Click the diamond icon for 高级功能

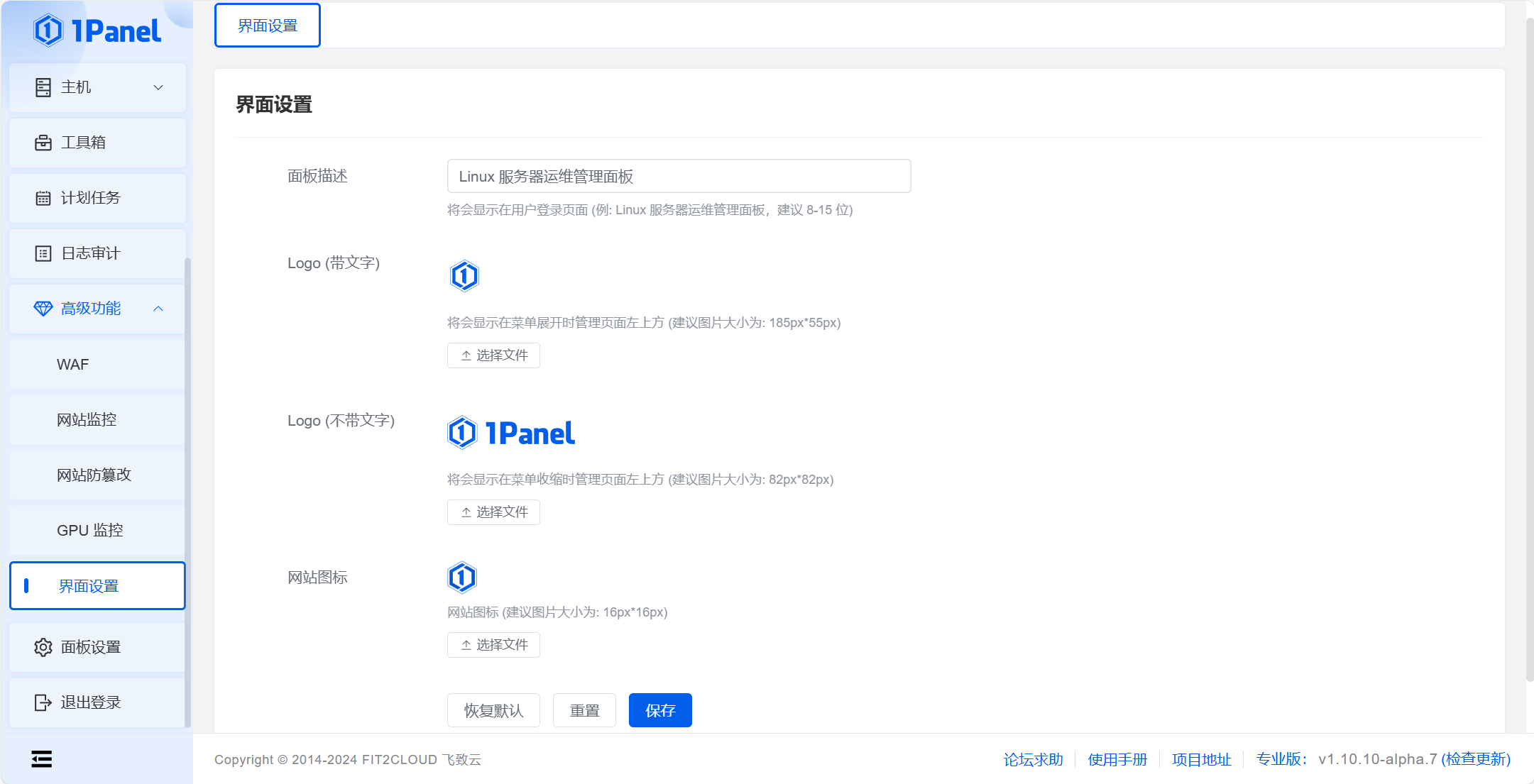tap(43, 309)
